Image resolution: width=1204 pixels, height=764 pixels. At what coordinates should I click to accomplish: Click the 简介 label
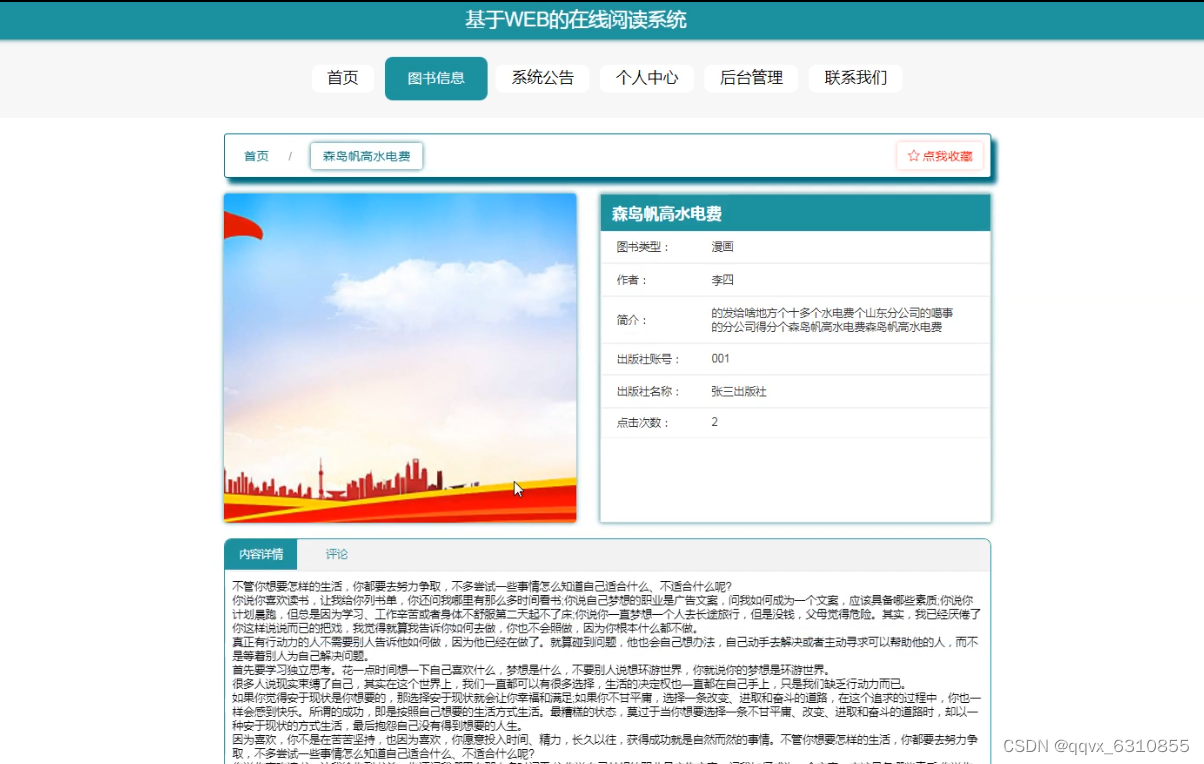[x=632, y=320]
